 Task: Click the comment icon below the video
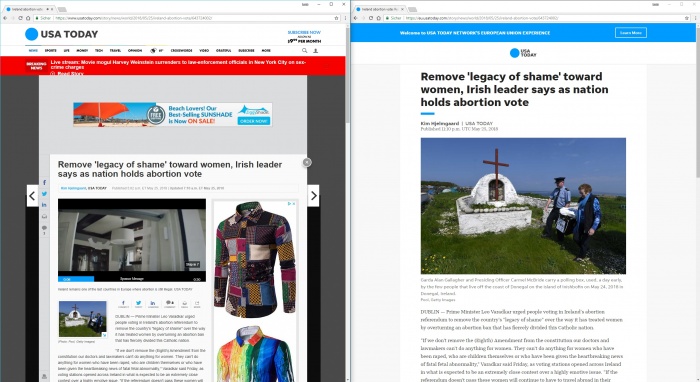pos(169,304)
